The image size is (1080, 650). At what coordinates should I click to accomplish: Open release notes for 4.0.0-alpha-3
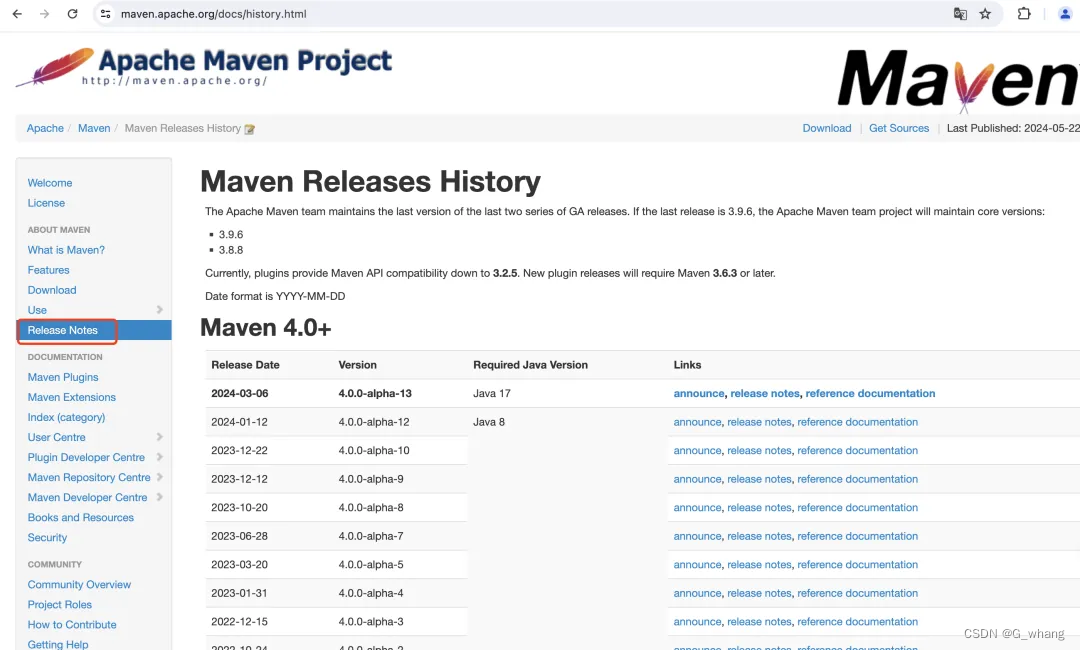pos(759,622)
